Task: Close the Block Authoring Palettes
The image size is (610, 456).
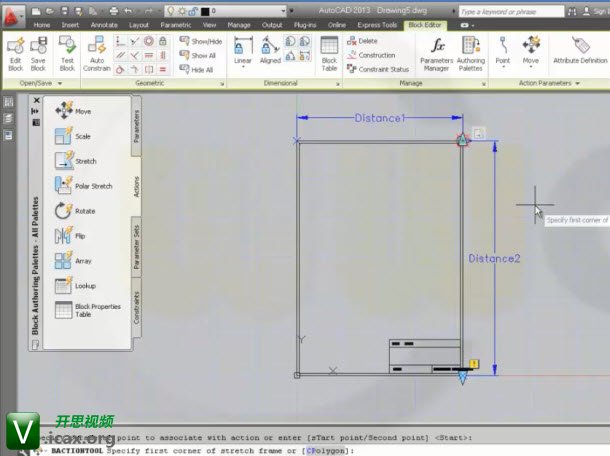Action: [36, 100]
